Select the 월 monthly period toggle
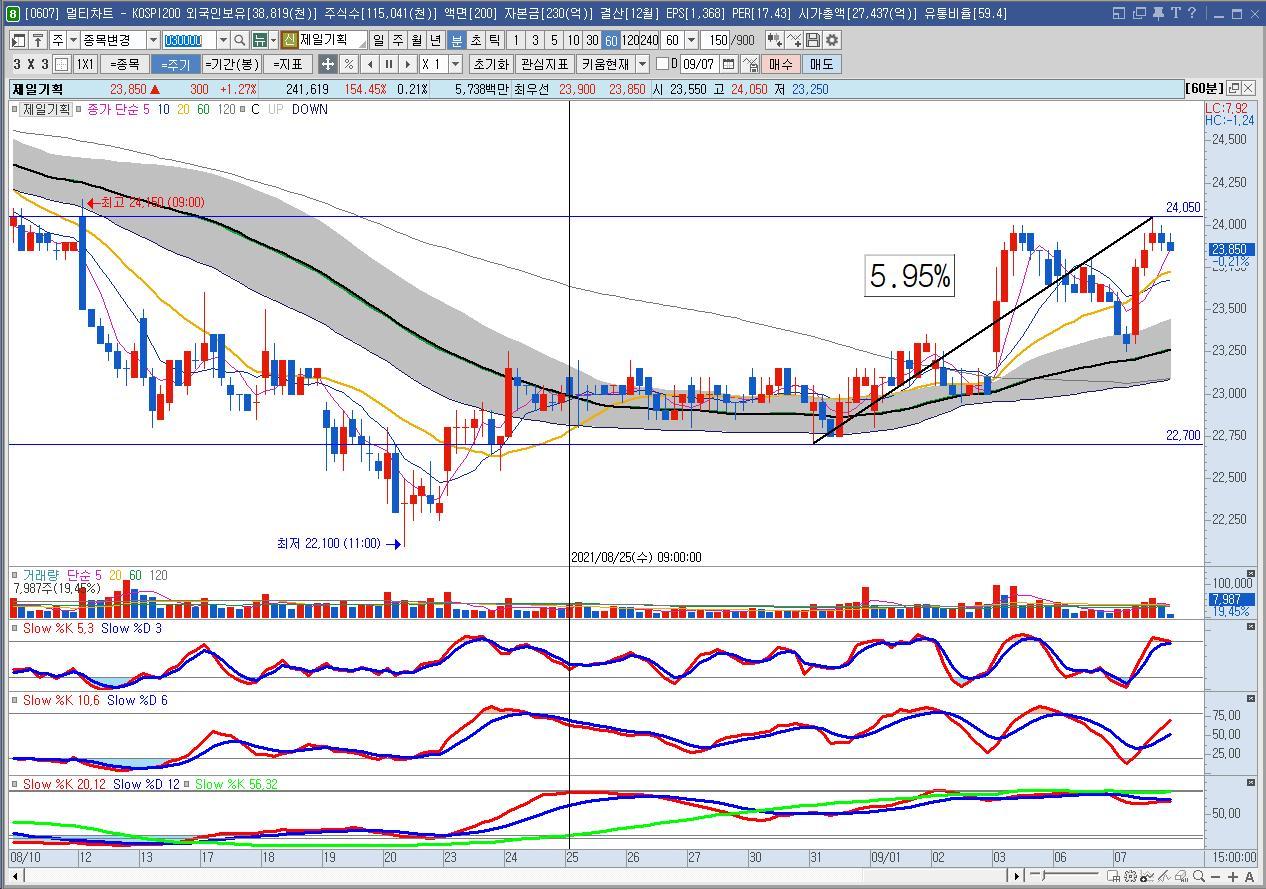 coord(416,40)
